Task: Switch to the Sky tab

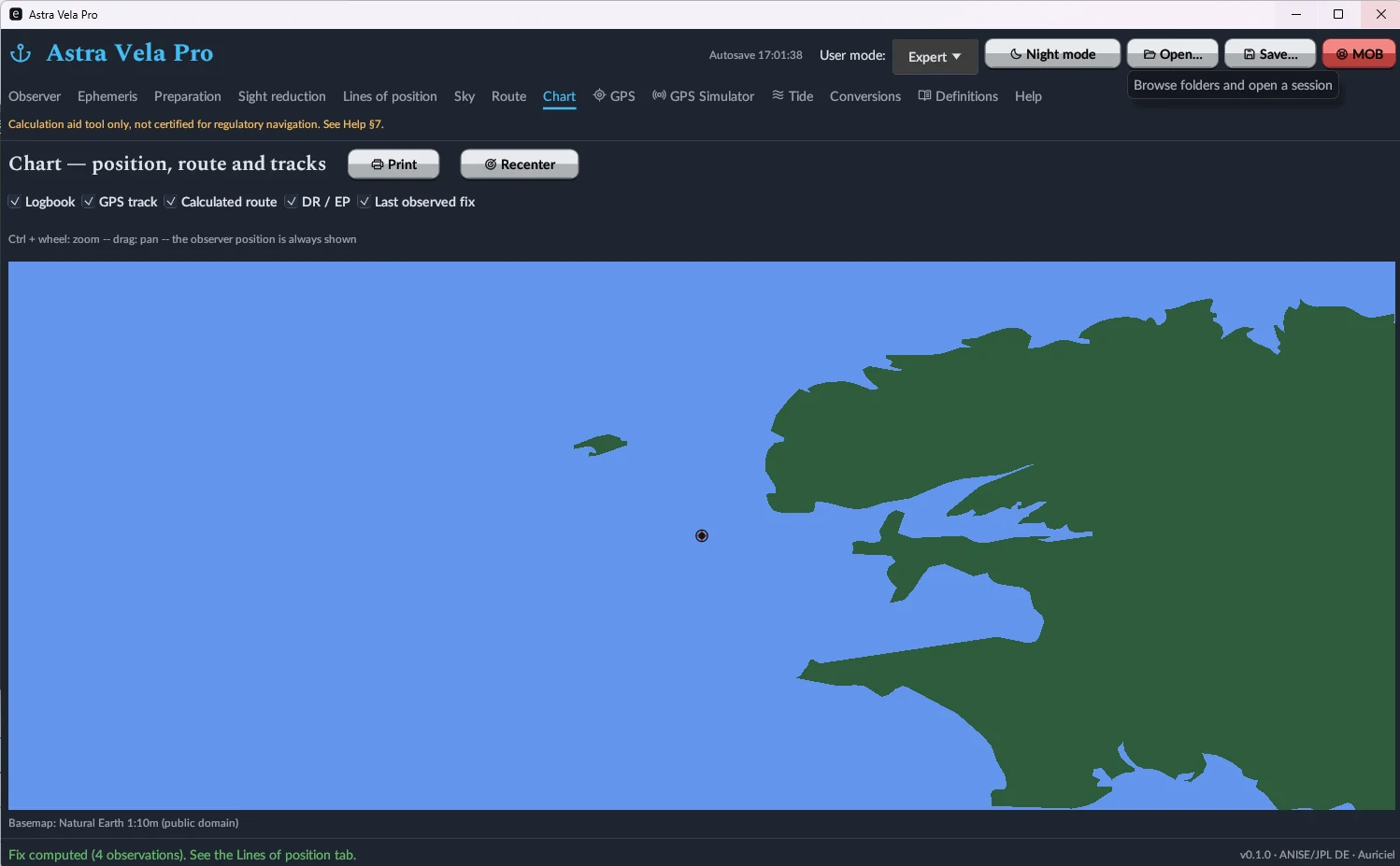Action: click(464, 96)
